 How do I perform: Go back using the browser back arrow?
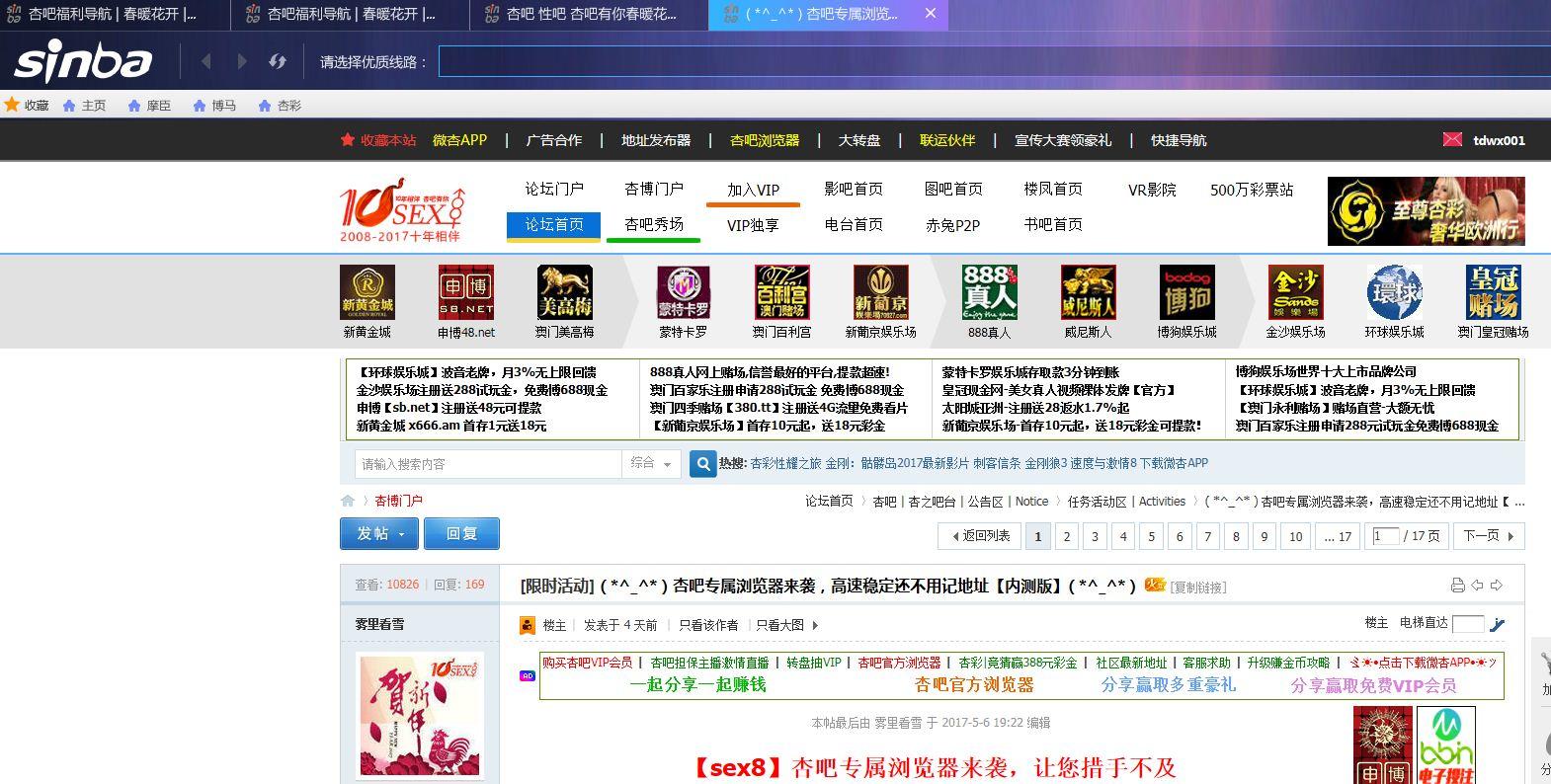205,61
